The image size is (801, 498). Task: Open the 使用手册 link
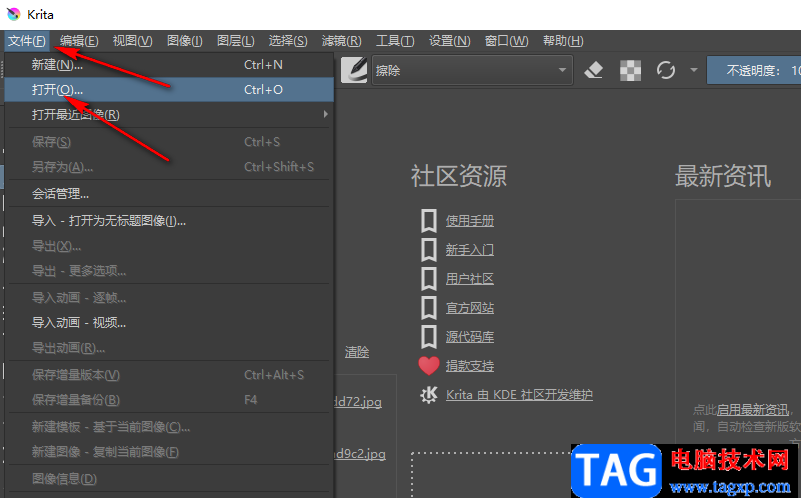tap(469, 221)
